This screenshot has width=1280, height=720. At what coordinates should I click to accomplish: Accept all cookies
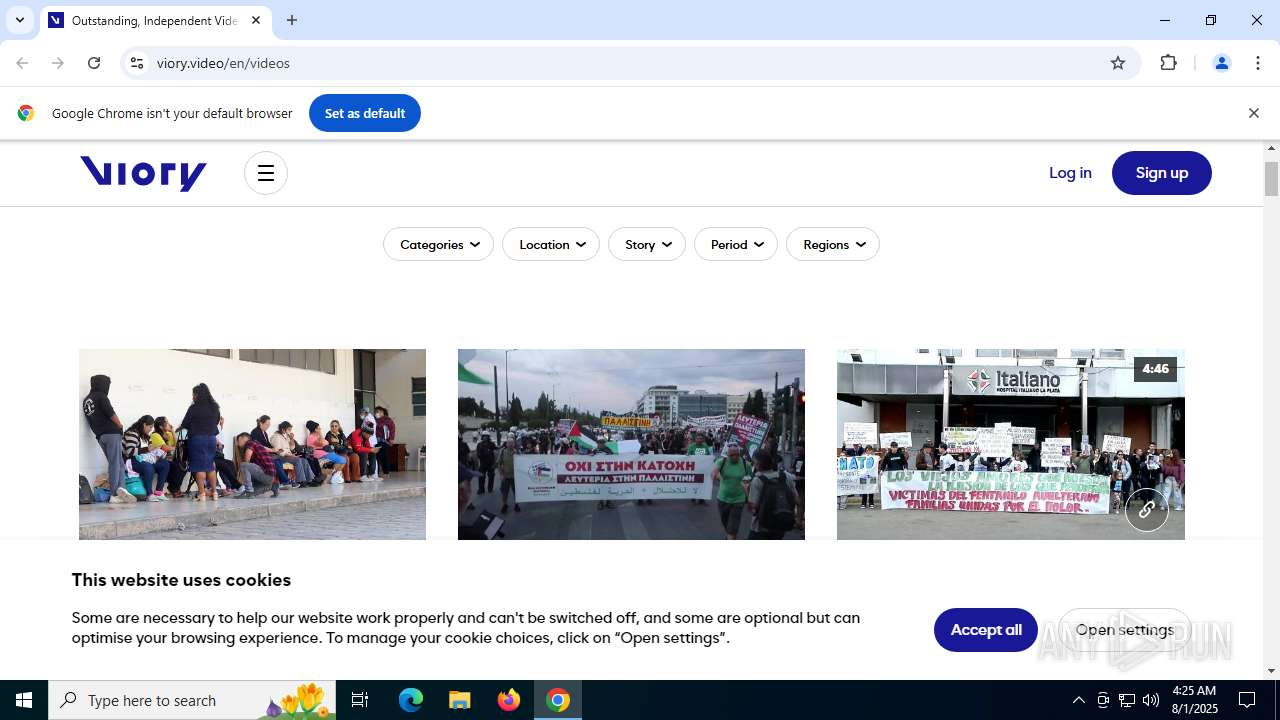[986, 630]
